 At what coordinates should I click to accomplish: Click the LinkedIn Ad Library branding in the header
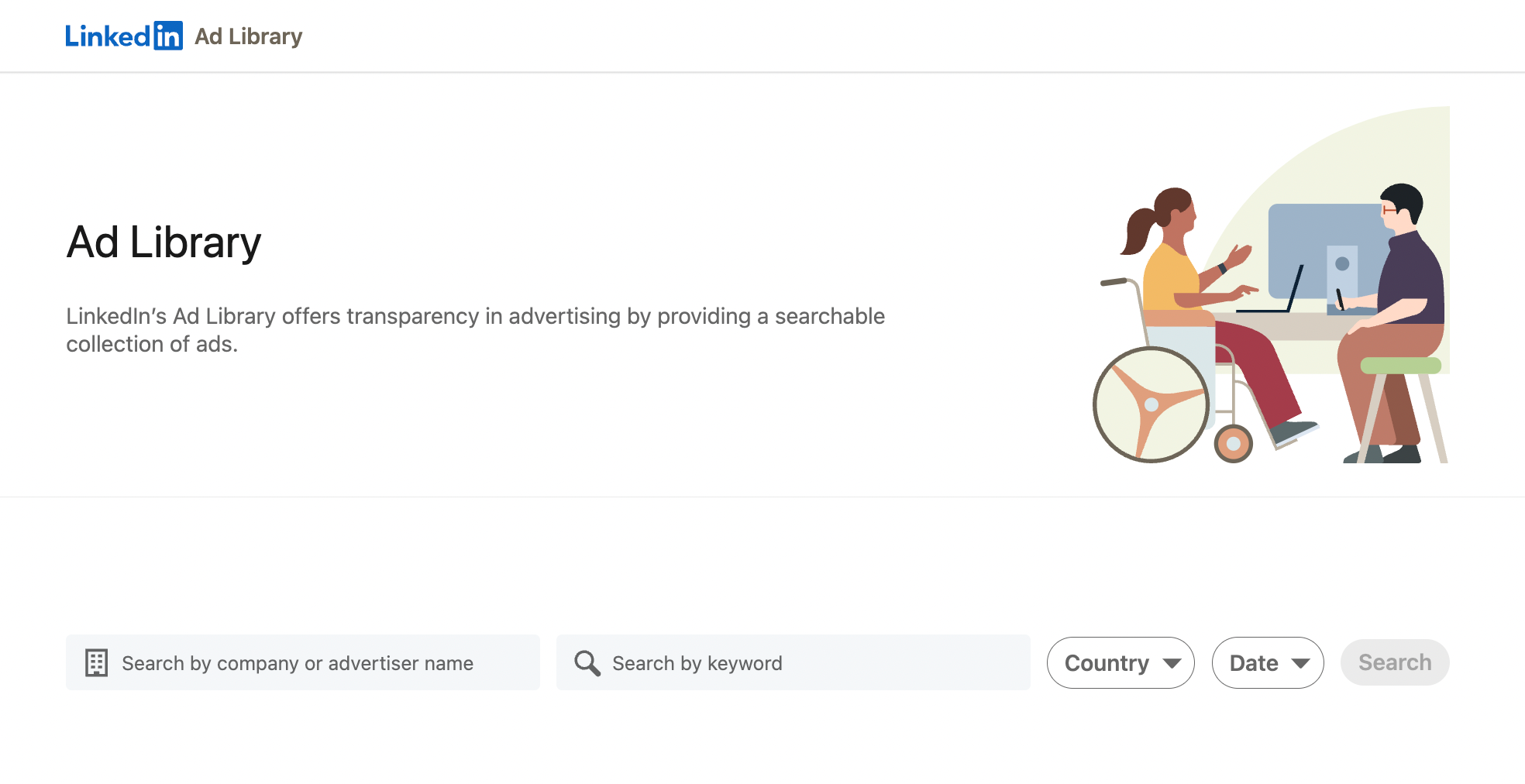(x=184, y=35)
